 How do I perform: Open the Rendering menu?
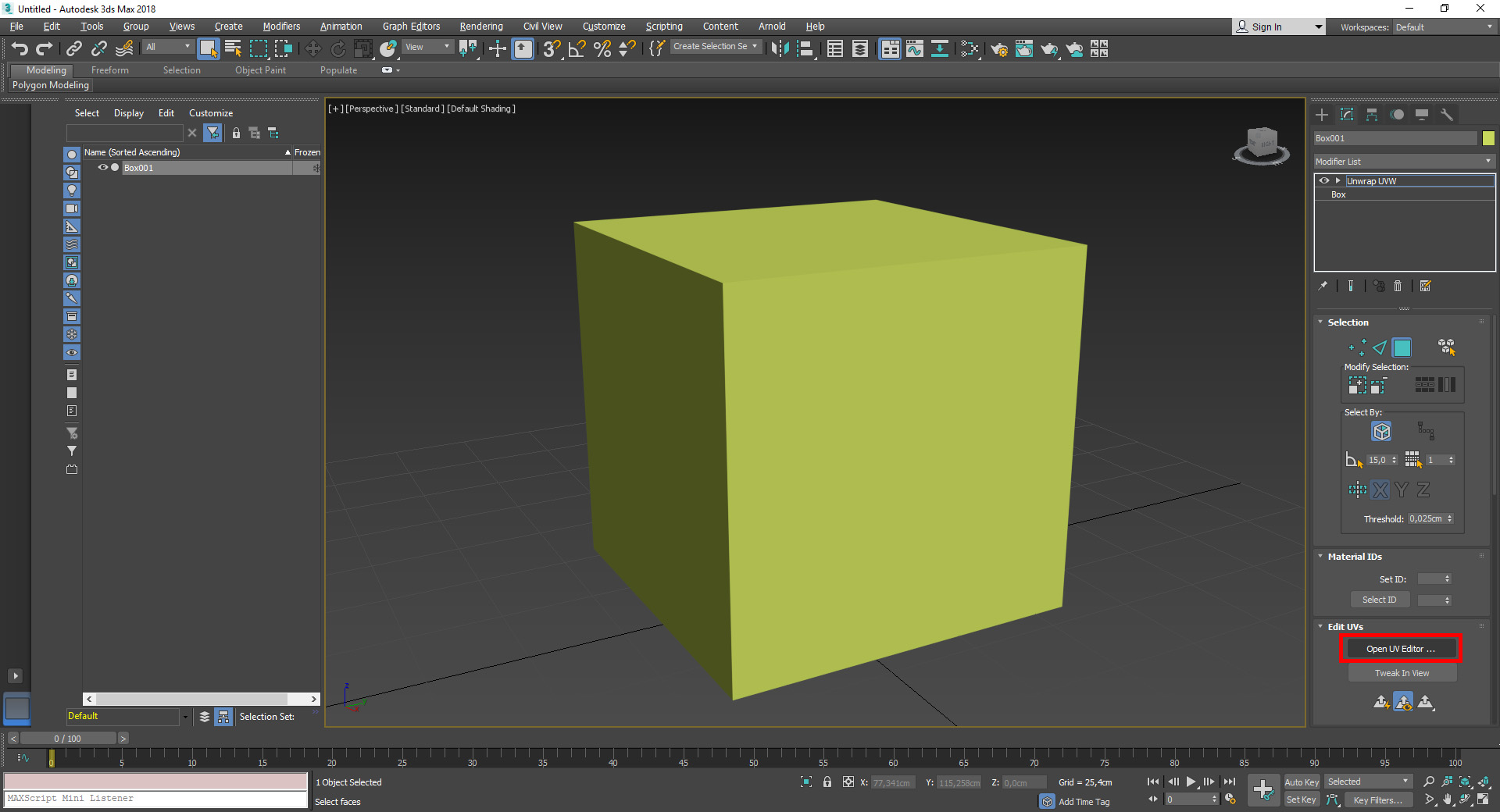tap(480, 27)
